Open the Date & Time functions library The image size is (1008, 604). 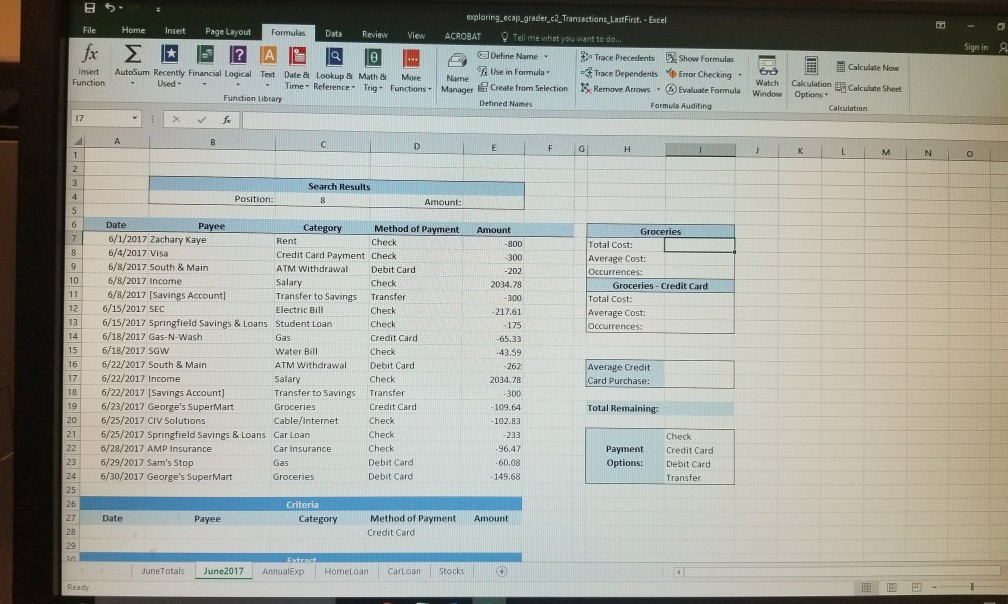[x=296, y=67]
